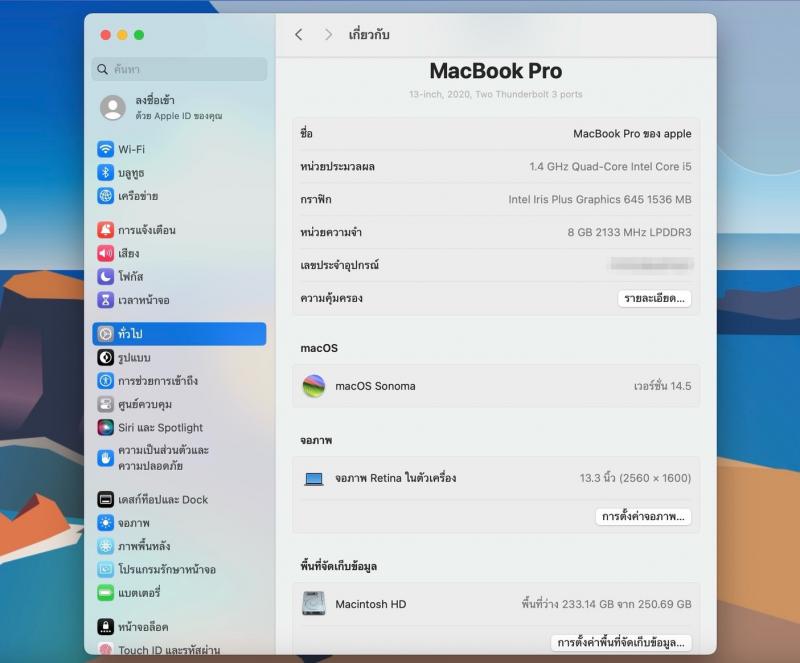Open the Appearance icon (รูปแบบ)
This screenshot has height=663, width=800.
106,357
